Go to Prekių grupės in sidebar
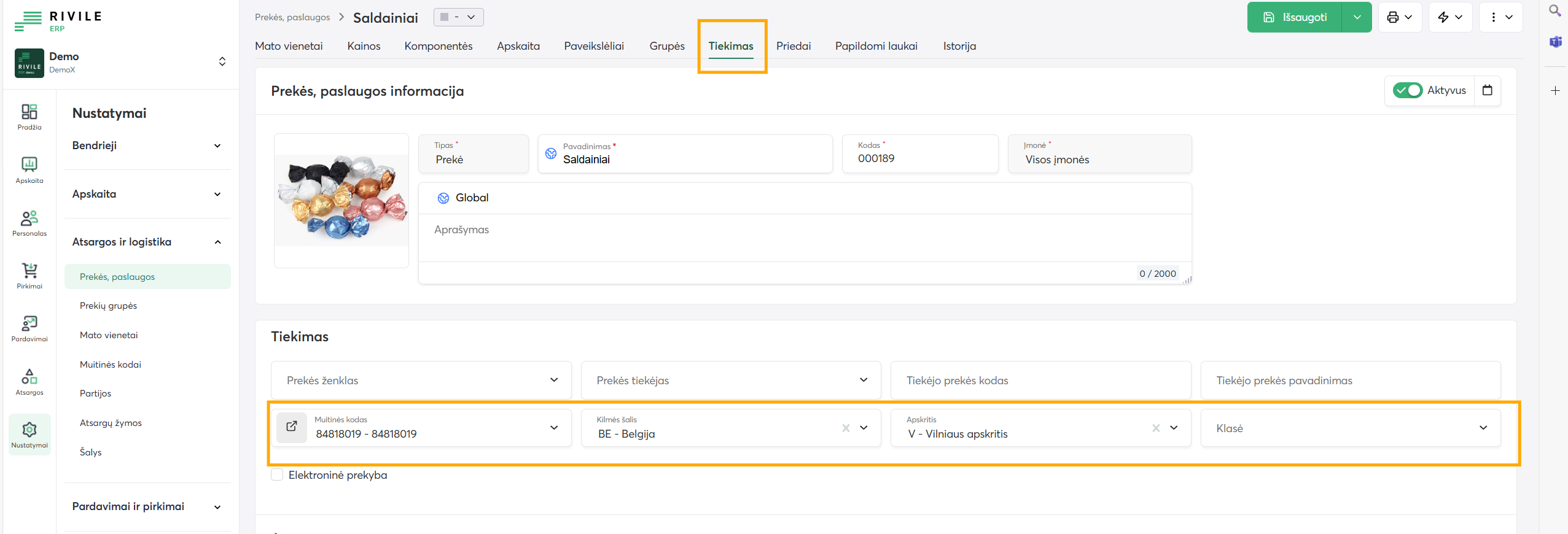Screen dimensions: 1568x534 click(108, 306)
